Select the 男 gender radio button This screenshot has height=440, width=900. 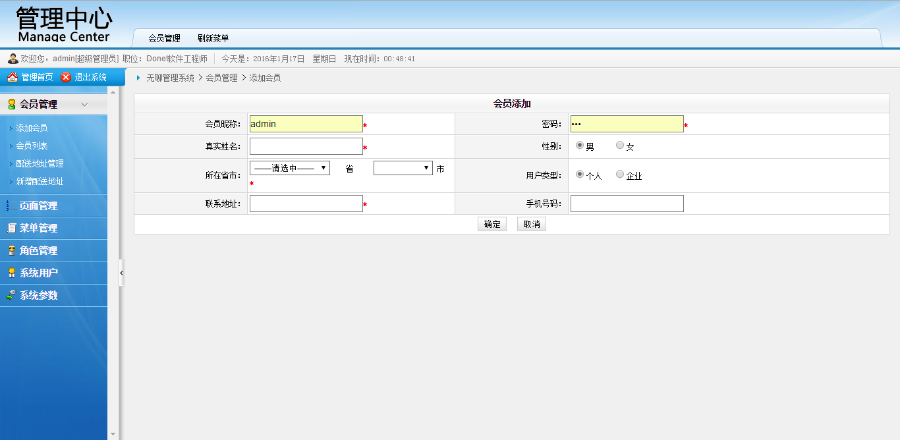pos(580,145)
